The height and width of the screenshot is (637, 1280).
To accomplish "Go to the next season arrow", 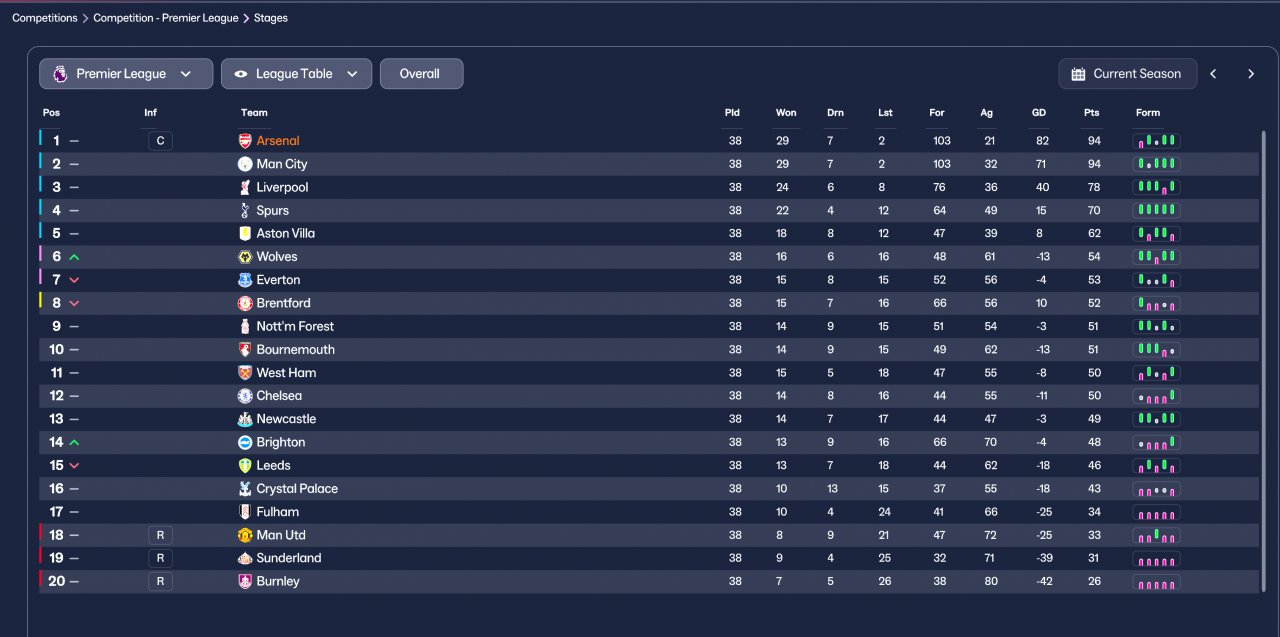I will pos(1250,74).
